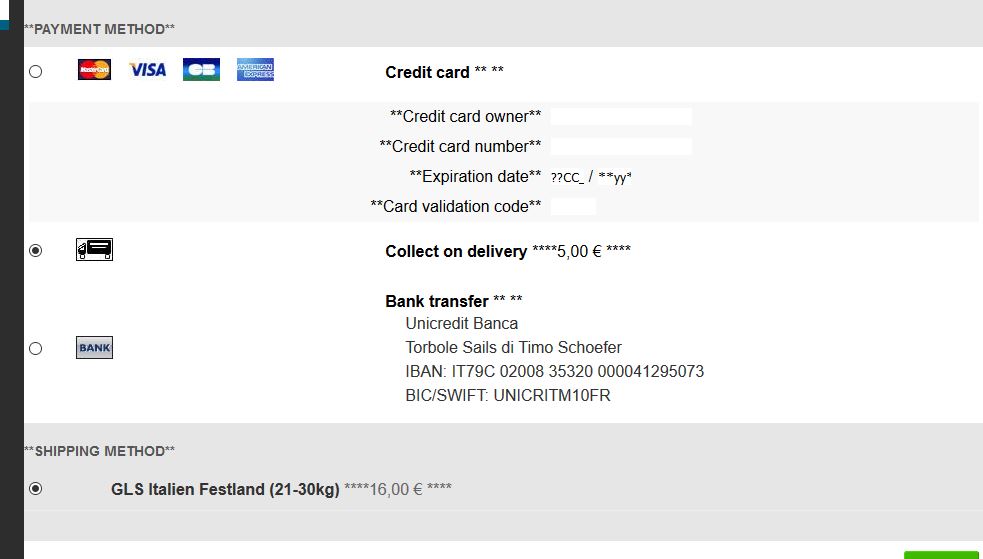Click the Bank transfer icon
The width and height of the screenshot is (983, 559).
click(x=94, y=348)
